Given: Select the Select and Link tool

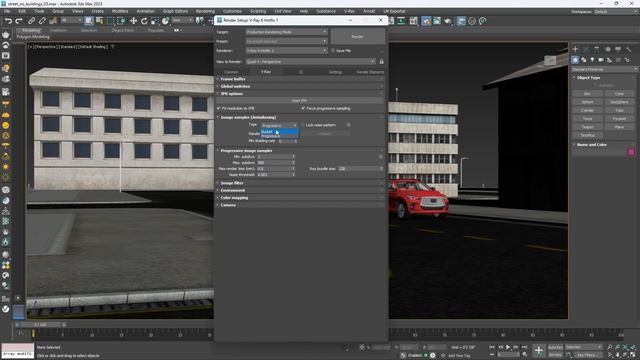Looking at the screenshot, I should coord(31,21).
